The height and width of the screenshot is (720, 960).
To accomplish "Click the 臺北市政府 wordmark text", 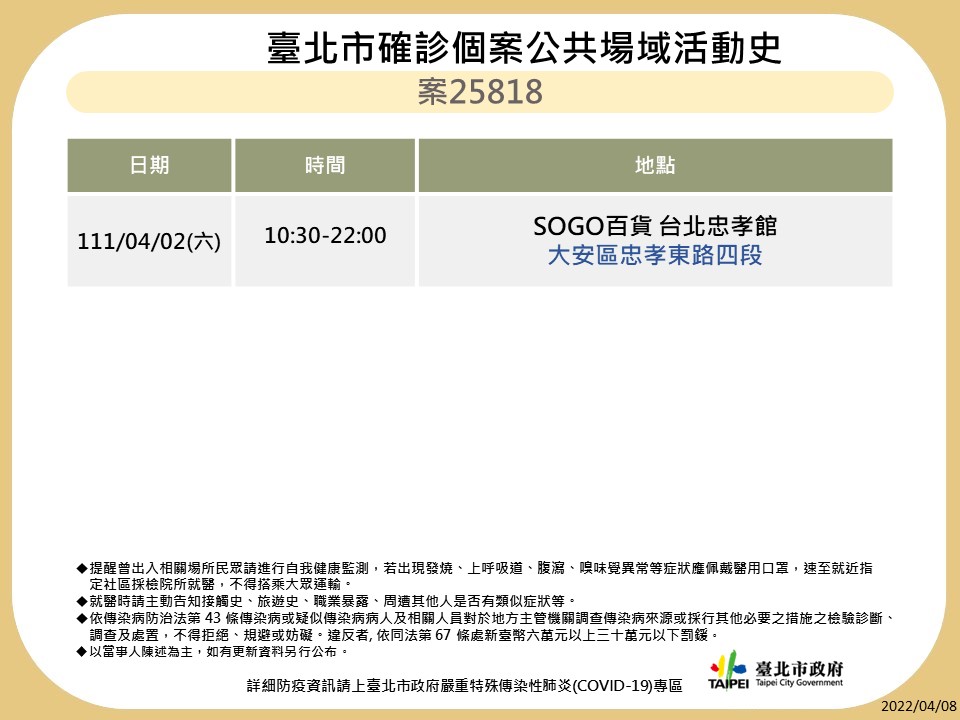I will point(799,668).
